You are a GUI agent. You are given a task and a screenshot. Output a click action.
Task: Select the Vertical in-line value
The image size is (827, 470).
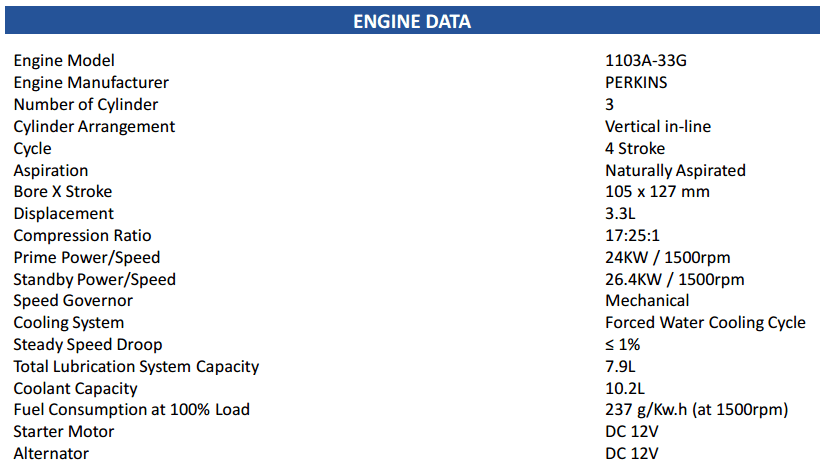pyautogui.click(x=658, y=127)
